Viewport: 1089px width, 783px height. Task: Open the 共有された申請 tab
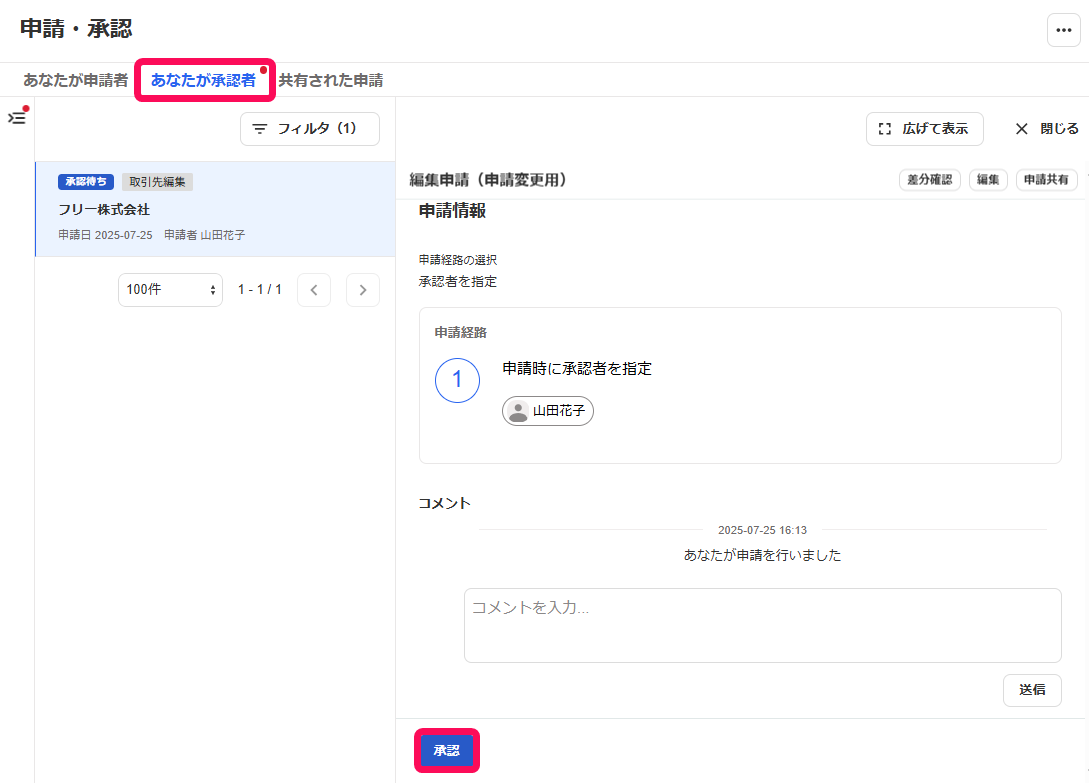331,81
